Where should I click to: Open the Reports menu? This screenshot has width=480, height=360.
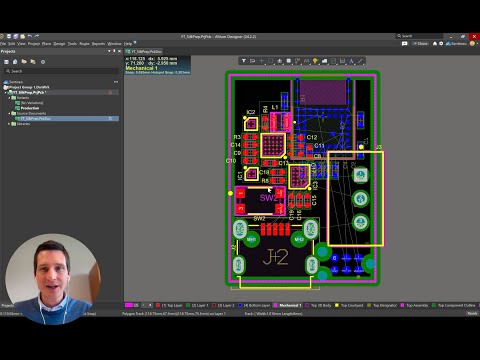point(98,44)
